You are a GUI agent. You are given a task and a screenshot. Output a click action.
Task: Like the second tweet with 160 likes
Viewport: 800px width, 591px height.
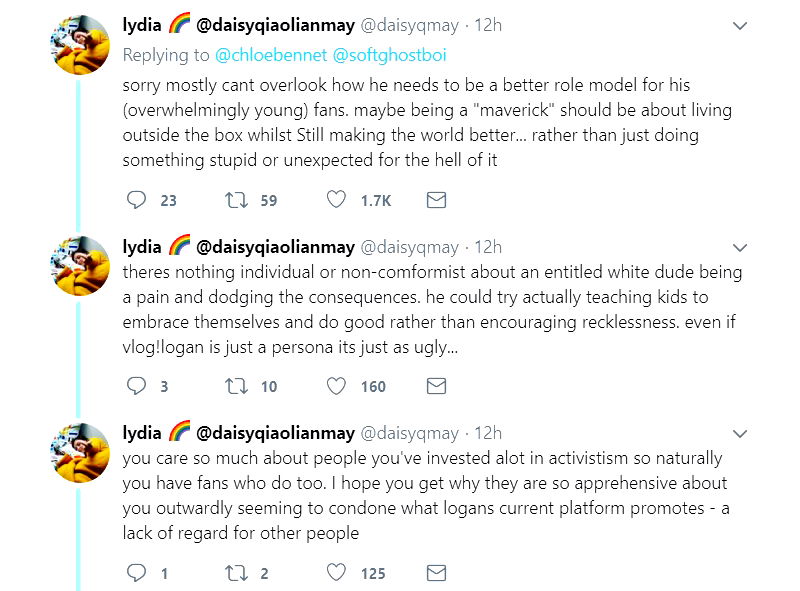(337, 386)
